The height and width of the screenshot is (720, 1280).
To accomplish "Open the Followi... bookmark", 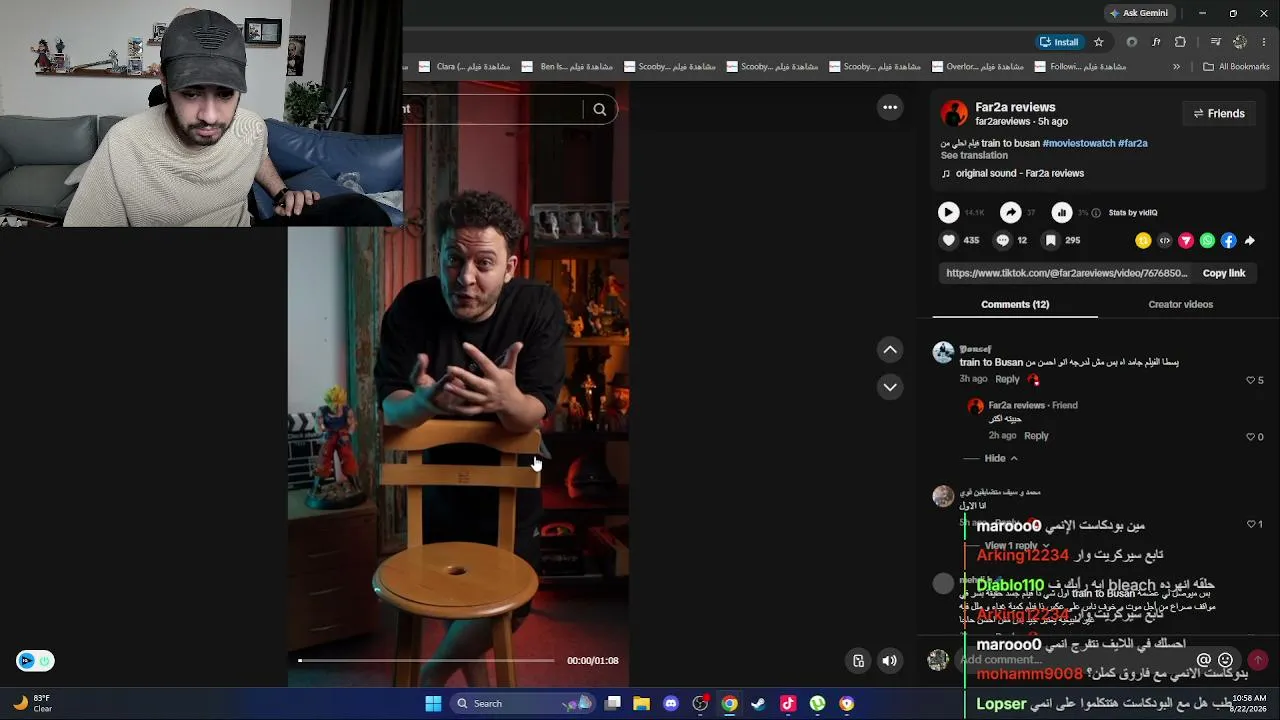I will coord(1080,67).
